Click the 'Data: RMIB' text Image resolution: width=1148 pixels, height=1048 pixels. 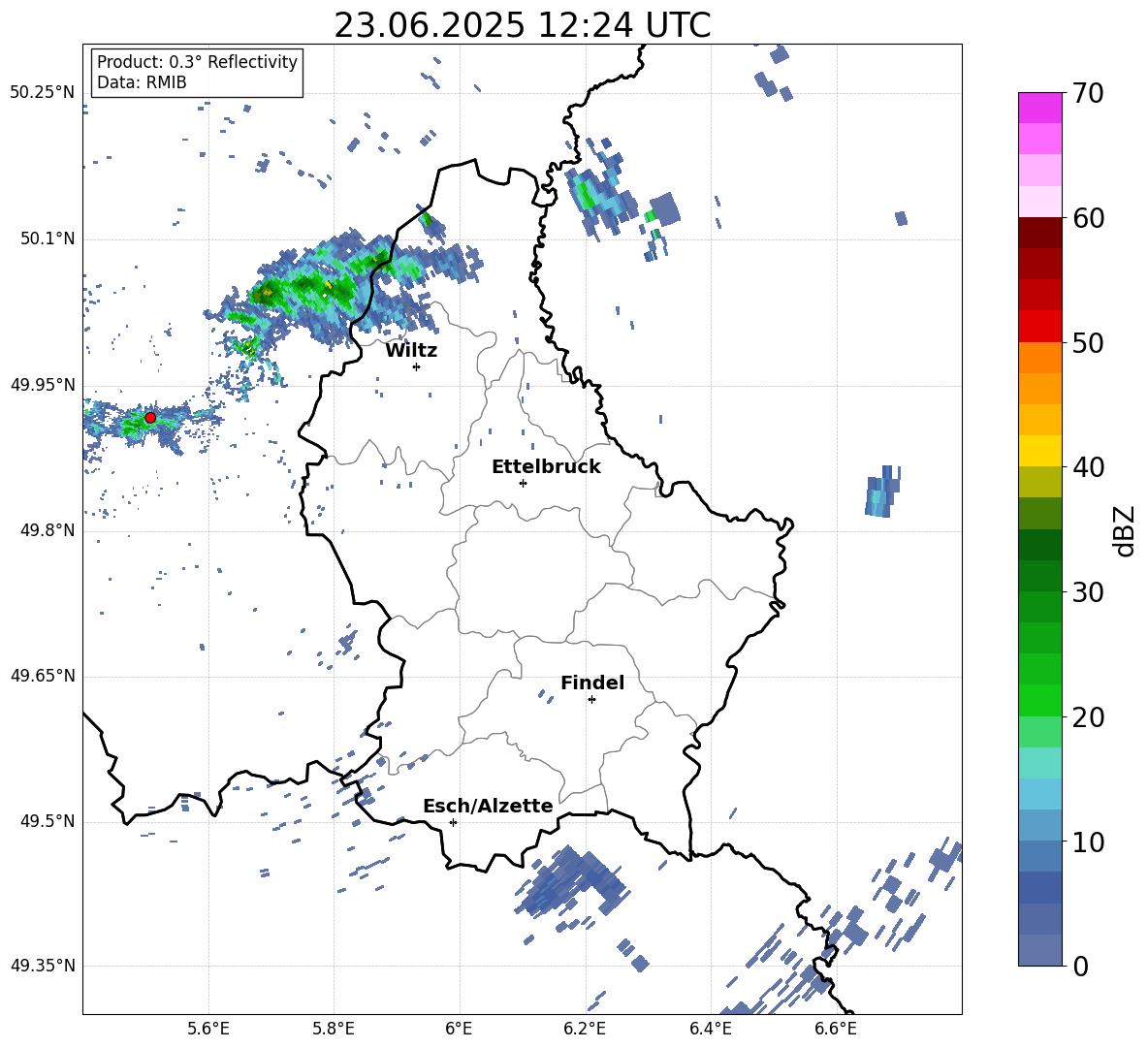click(142, 82)
